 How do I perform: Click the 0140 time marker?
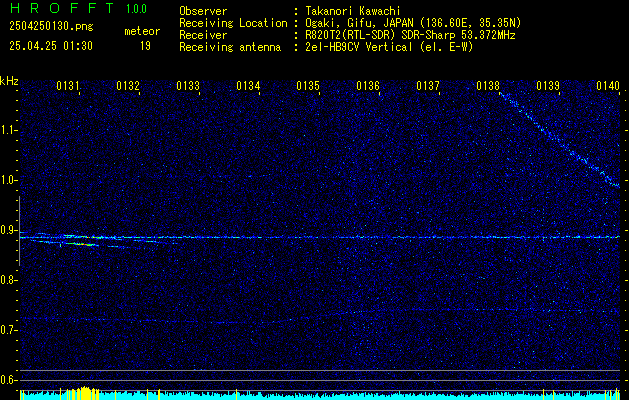[x=608, y=86]
